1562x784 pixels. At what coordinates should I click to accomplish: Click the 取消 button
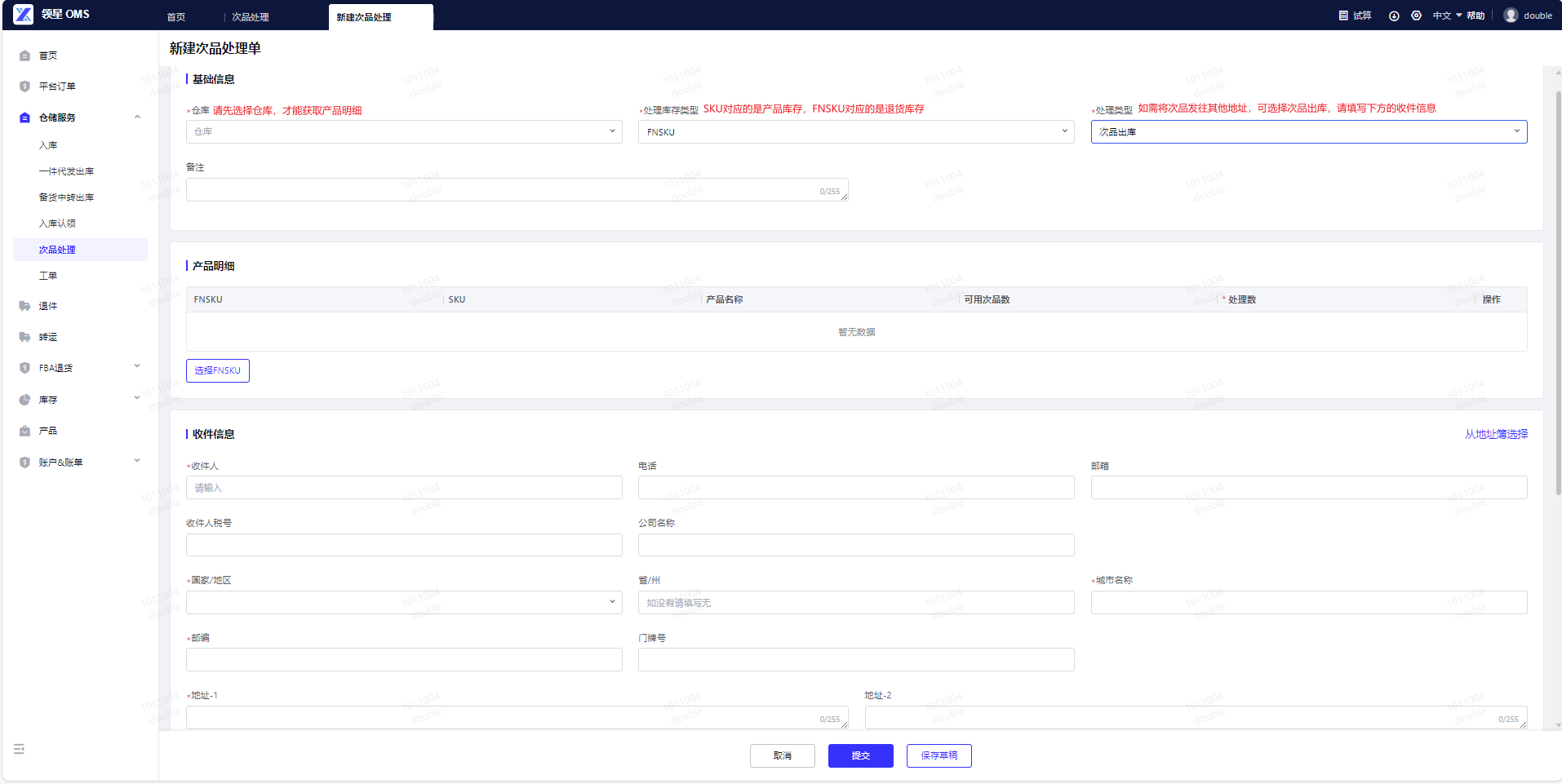click(783, 755)
